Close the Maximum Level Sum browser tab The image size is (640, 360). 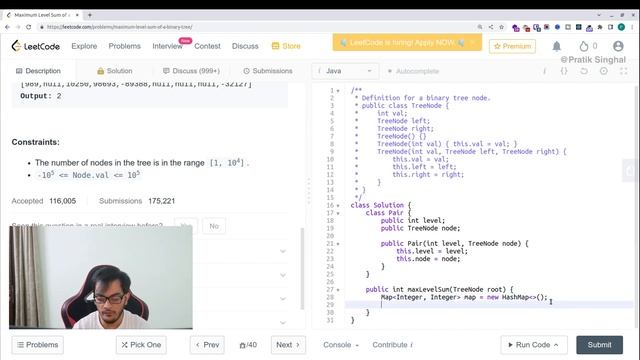point(77,15)
